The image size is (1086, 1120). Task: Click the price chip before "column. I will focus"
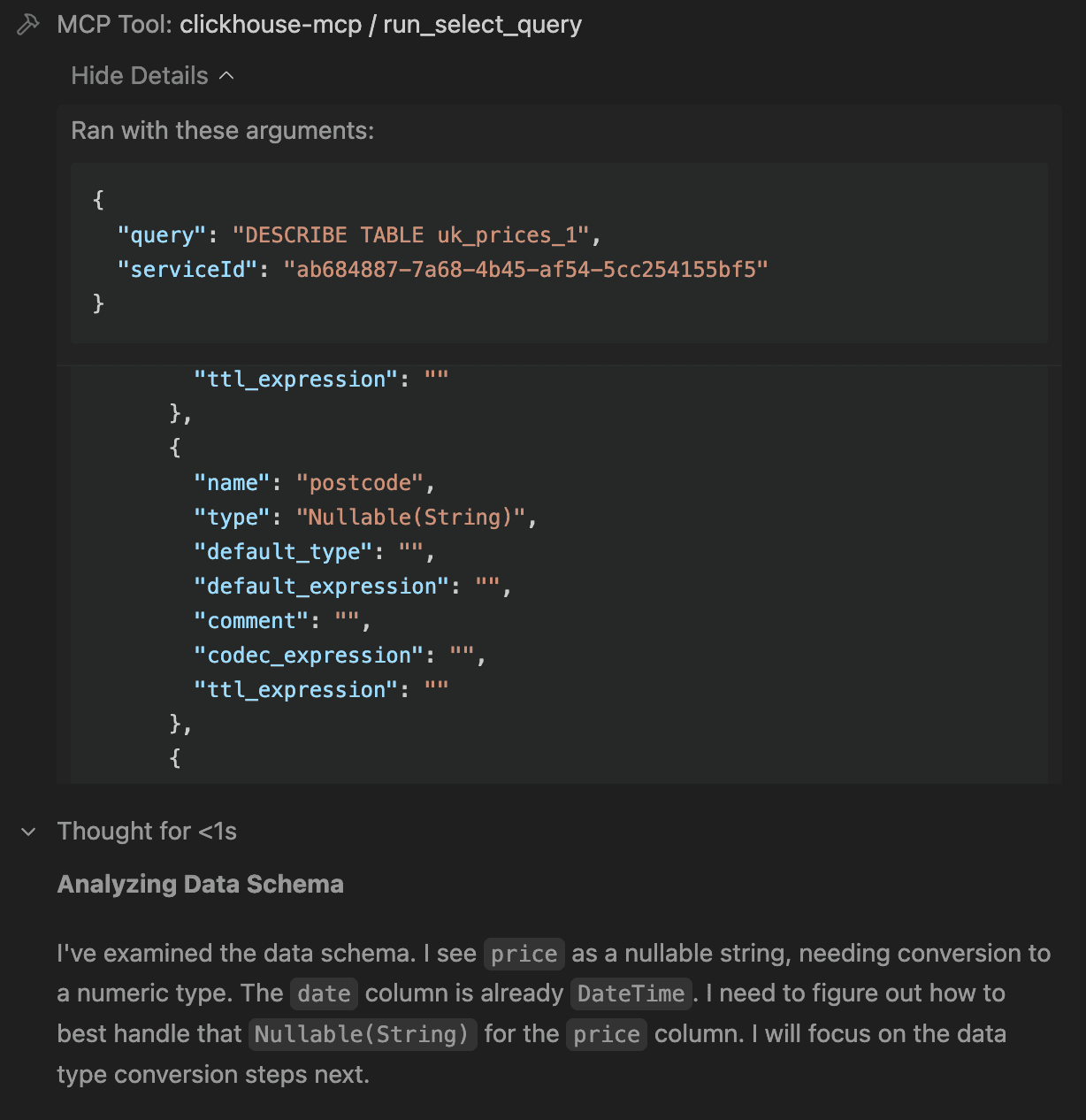pos(607,1034)
